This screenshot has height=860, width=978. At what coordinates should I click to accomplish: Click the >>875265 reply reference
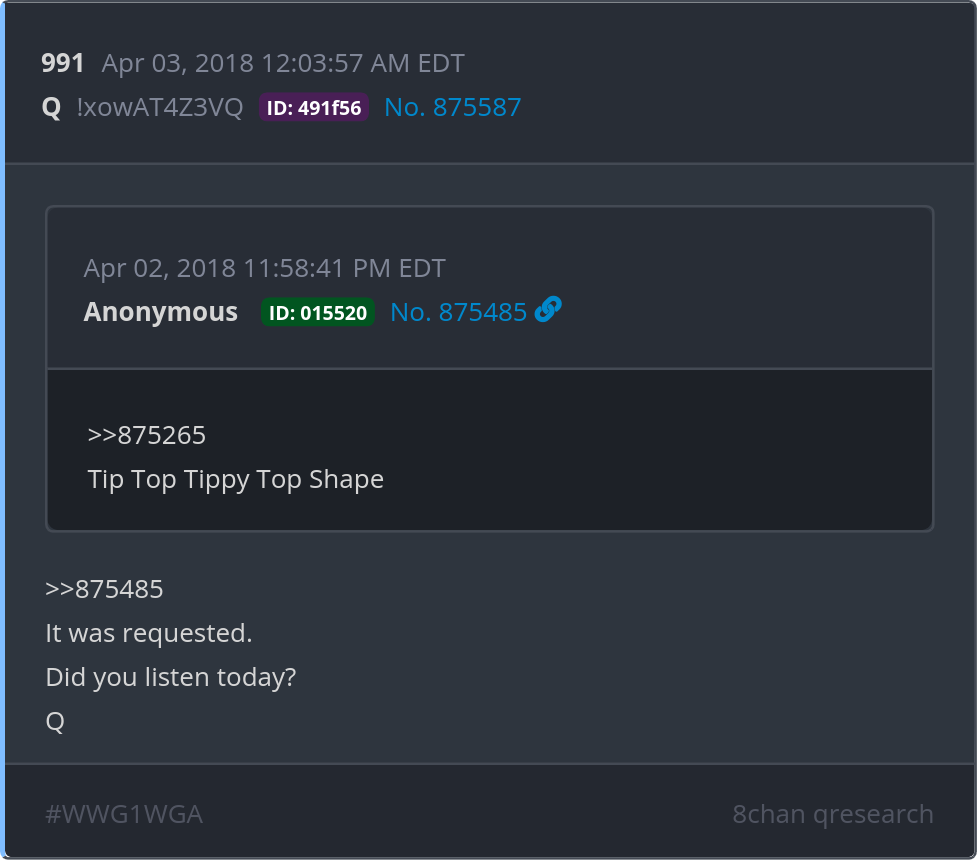[x=147, y=435]
